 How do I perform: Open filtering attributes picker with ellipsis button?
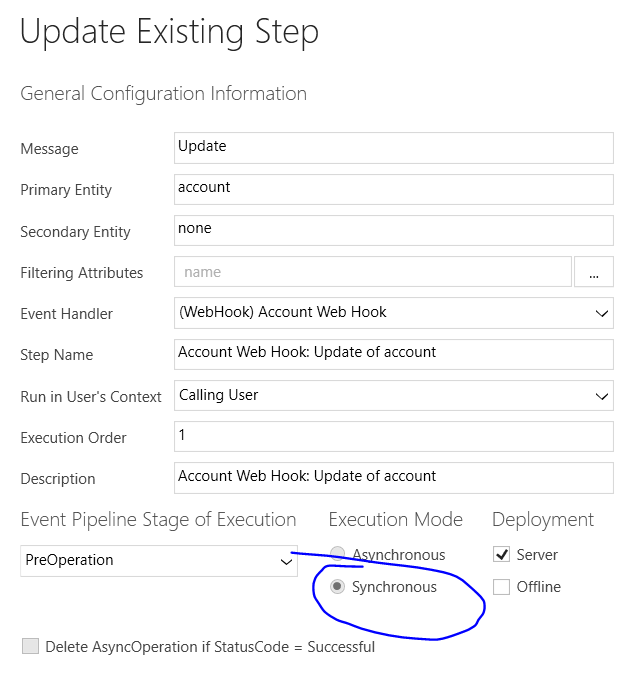tap(594, 272)
